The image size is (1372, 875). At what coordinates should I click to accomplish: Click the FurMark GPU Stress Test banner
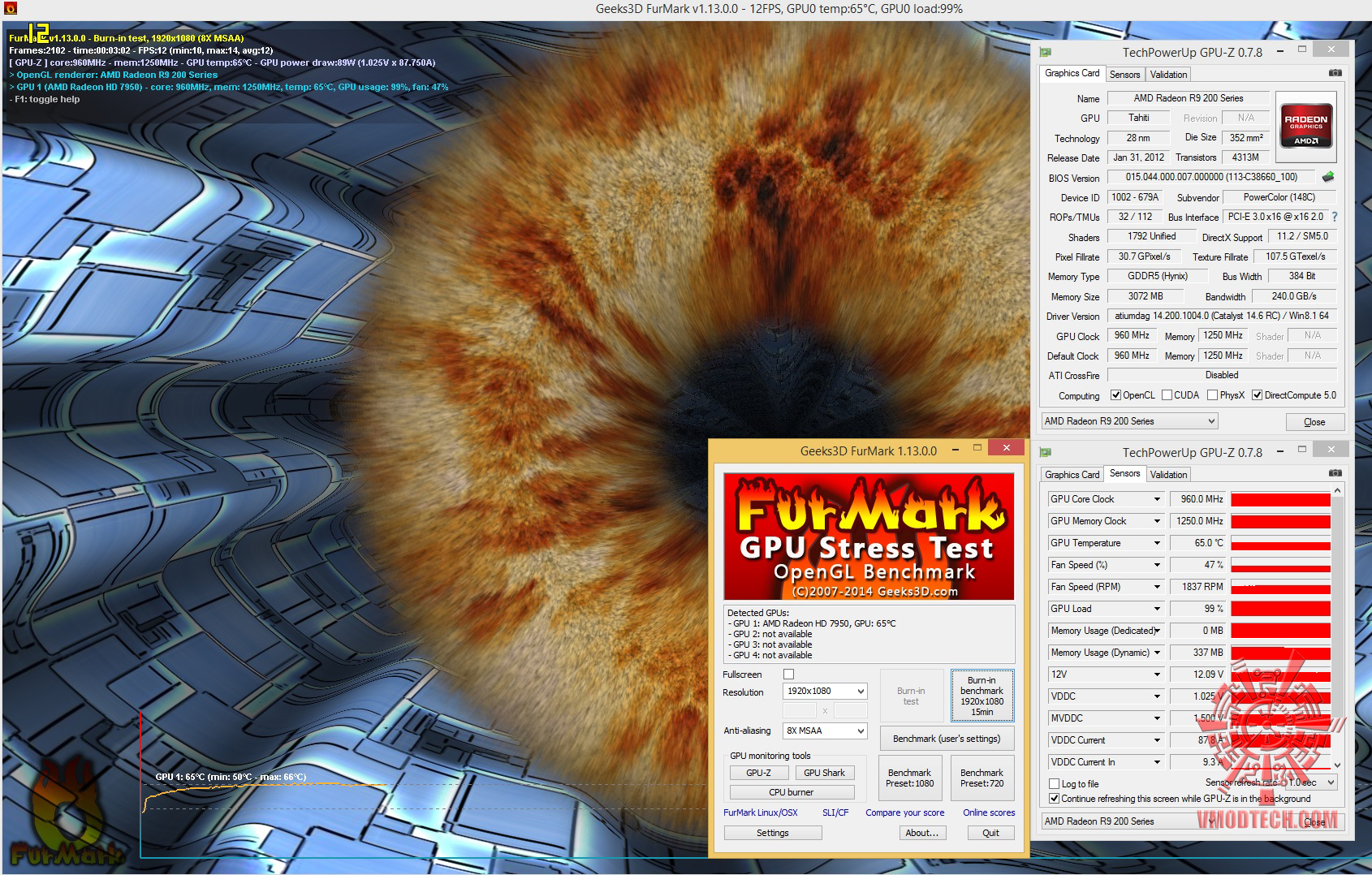click(869, 537)
